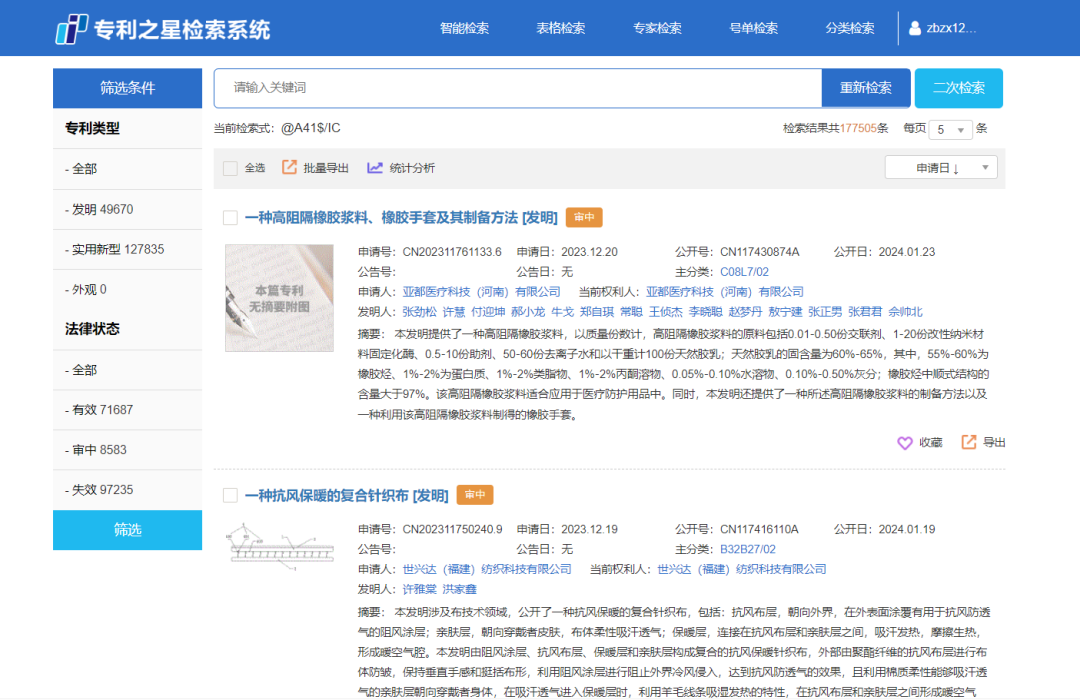The image size is (1080, 700).
Task: Filter patent type by 外观 0
Action: point(127,289)
